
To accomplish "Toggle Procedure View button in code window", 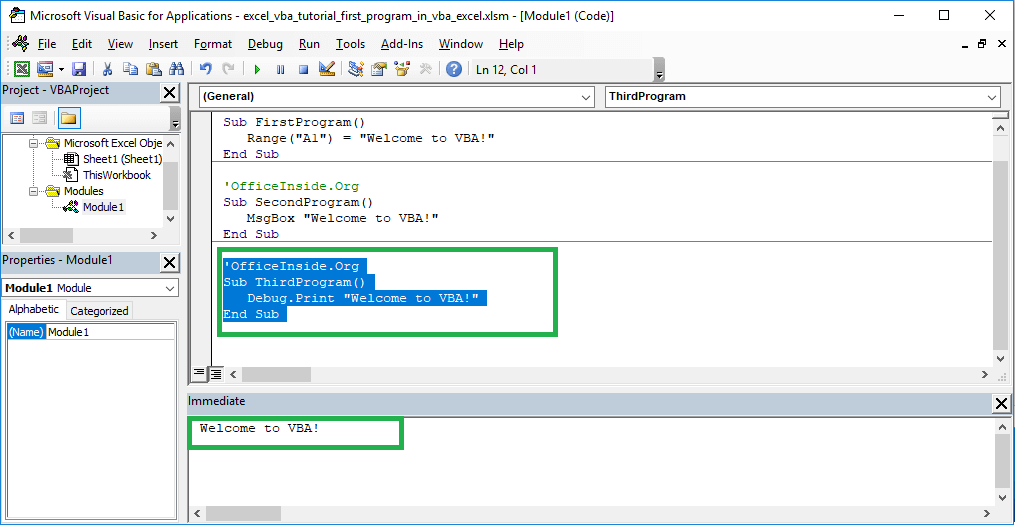I will [x=199, y=374].
